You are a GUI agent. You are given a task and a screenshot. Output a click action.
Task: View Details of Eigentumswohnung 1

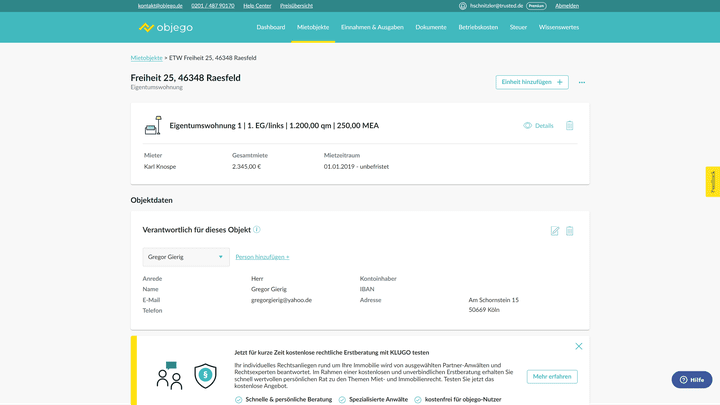click(x=539, y=126)
